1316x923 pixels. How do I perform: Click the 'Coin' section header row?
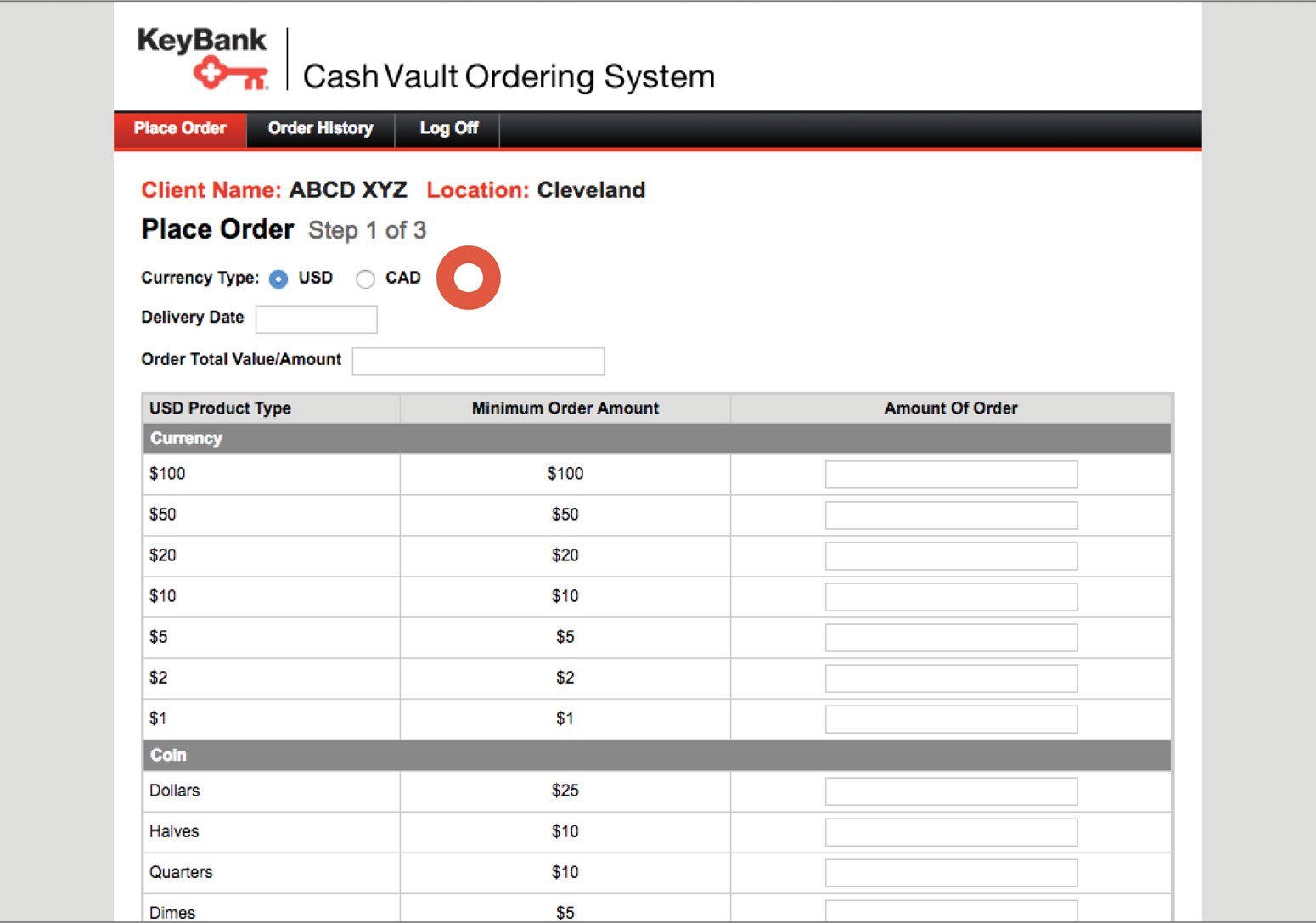657,755
